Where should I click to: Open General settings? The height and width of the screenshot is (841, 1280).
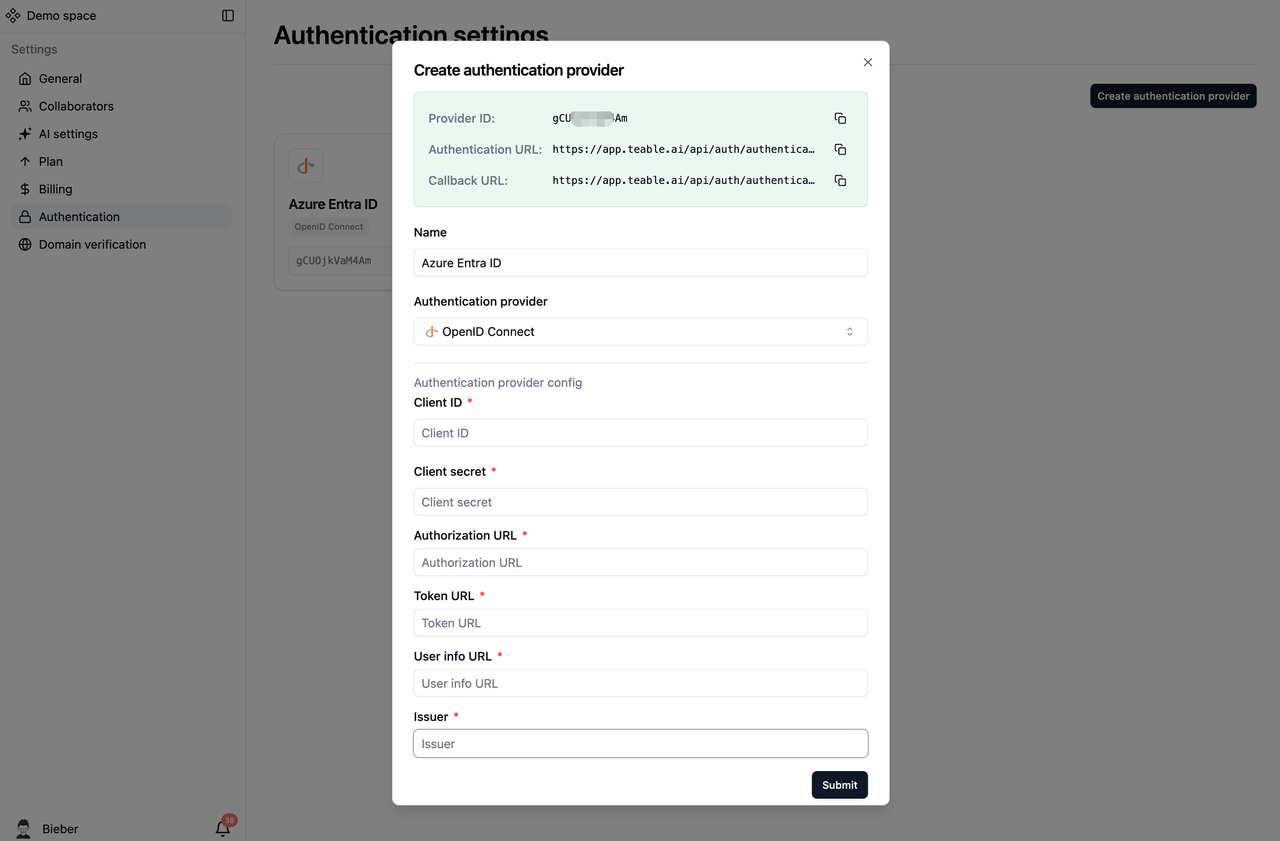[x=121, y=78]
